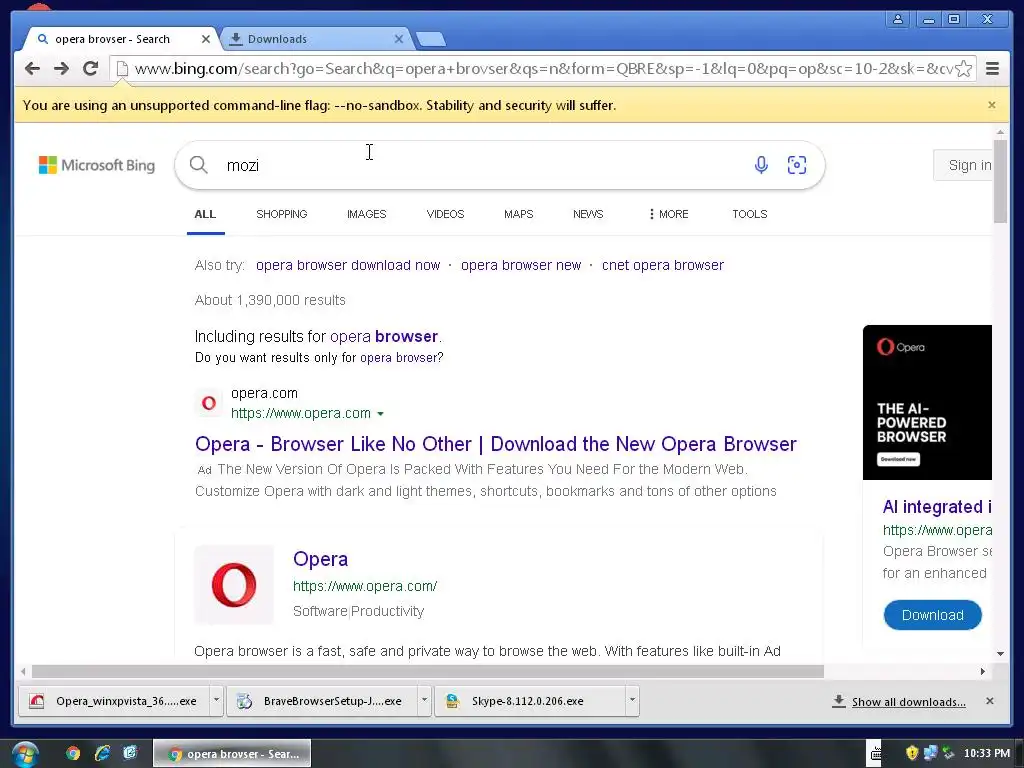Open the Windows Start orb
1024x768 pixels.
click(24, 755)
